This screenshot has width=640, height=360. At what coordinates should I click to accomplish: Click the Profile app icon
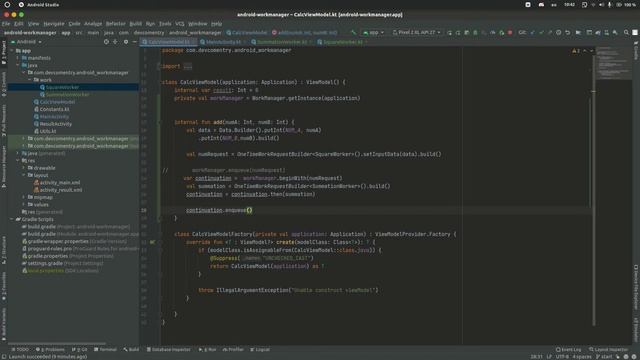[493, 32]
